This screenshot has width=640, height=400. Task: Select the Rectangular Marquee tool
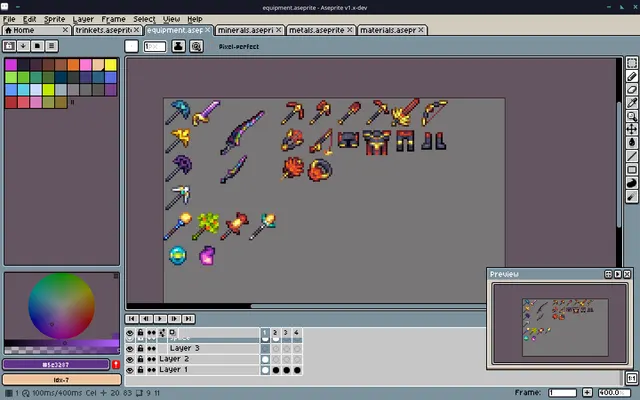point(631,63)
